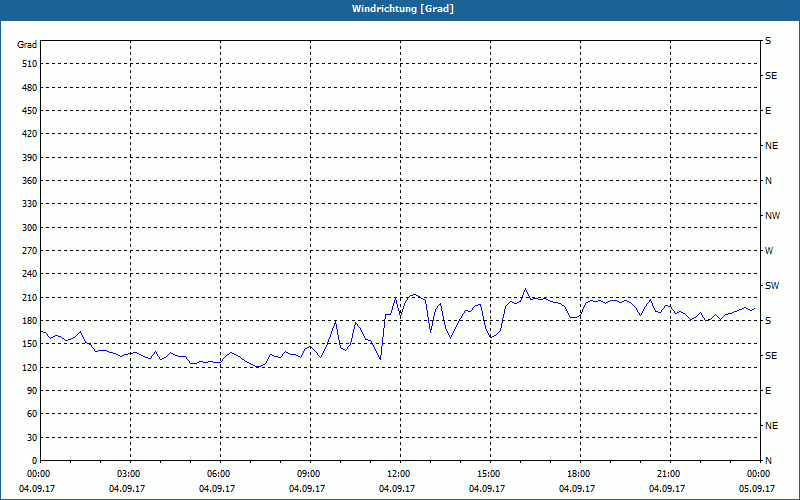Screen dimensions: 800x500
Task: Select the 300 degree axis label
Action: [30, 228]
